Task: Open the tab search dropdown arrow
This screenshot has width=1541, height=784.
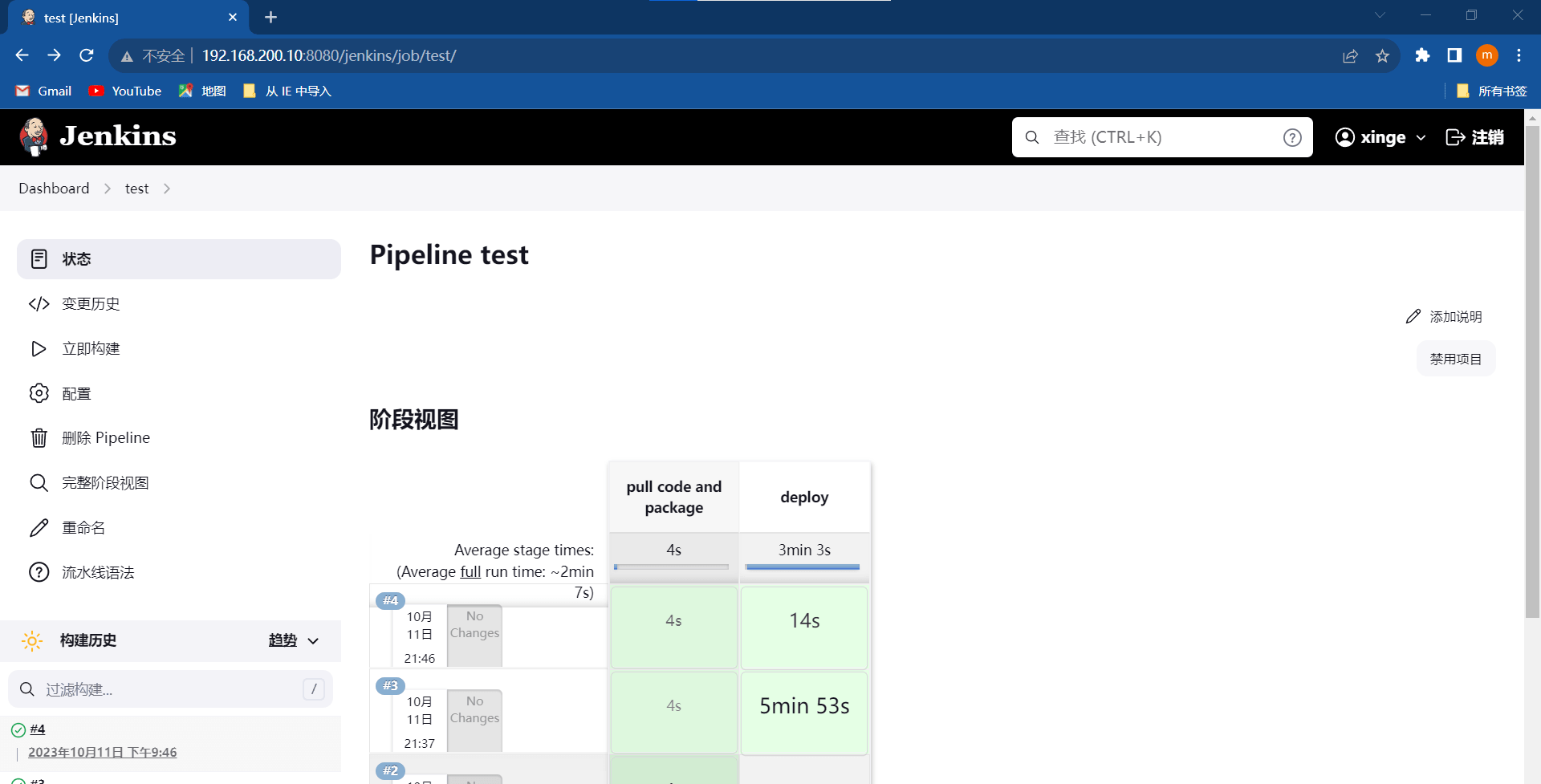Action: point(1380,15)
